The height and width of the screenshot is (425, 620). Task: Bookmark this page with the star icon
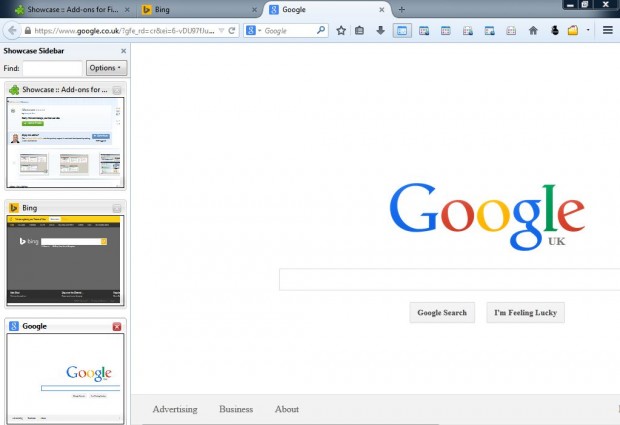[x=341, y=31]
